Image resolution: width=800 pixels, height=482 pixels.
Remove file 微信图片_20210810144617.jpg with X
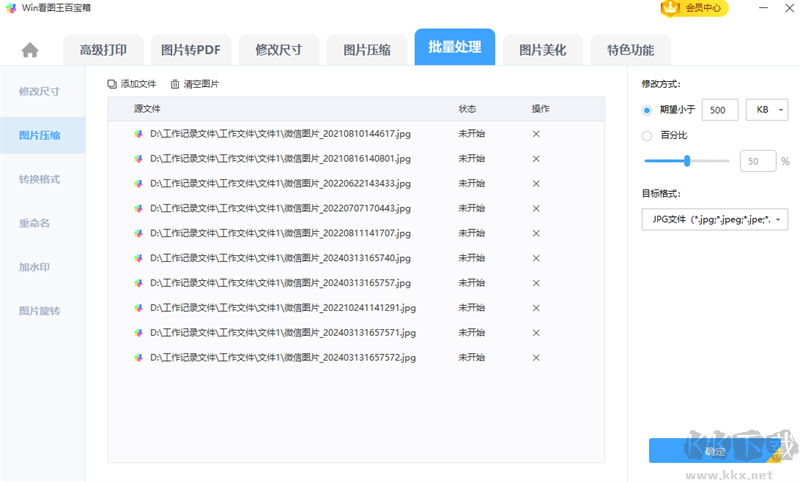536,133
